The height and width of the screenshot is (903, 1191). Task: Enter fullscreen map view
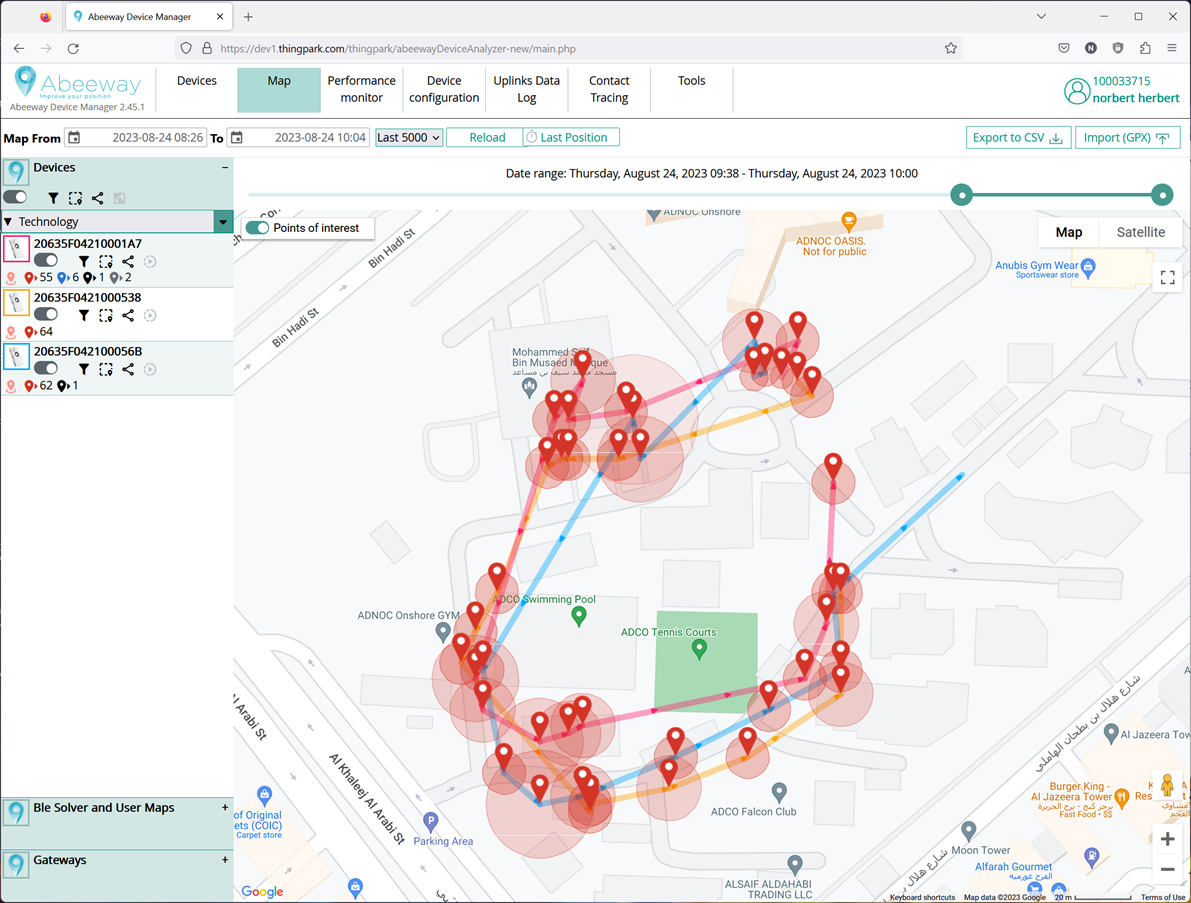[1167, 277]
